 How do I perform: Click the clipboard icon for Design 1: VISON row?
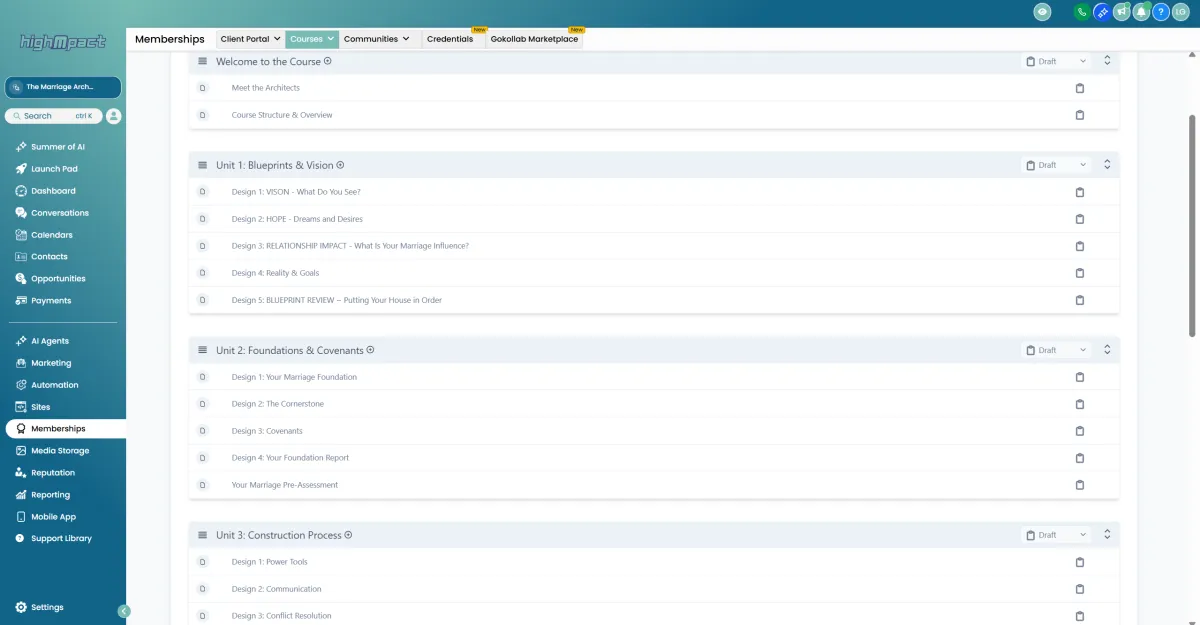click(x=1079, y=192)
